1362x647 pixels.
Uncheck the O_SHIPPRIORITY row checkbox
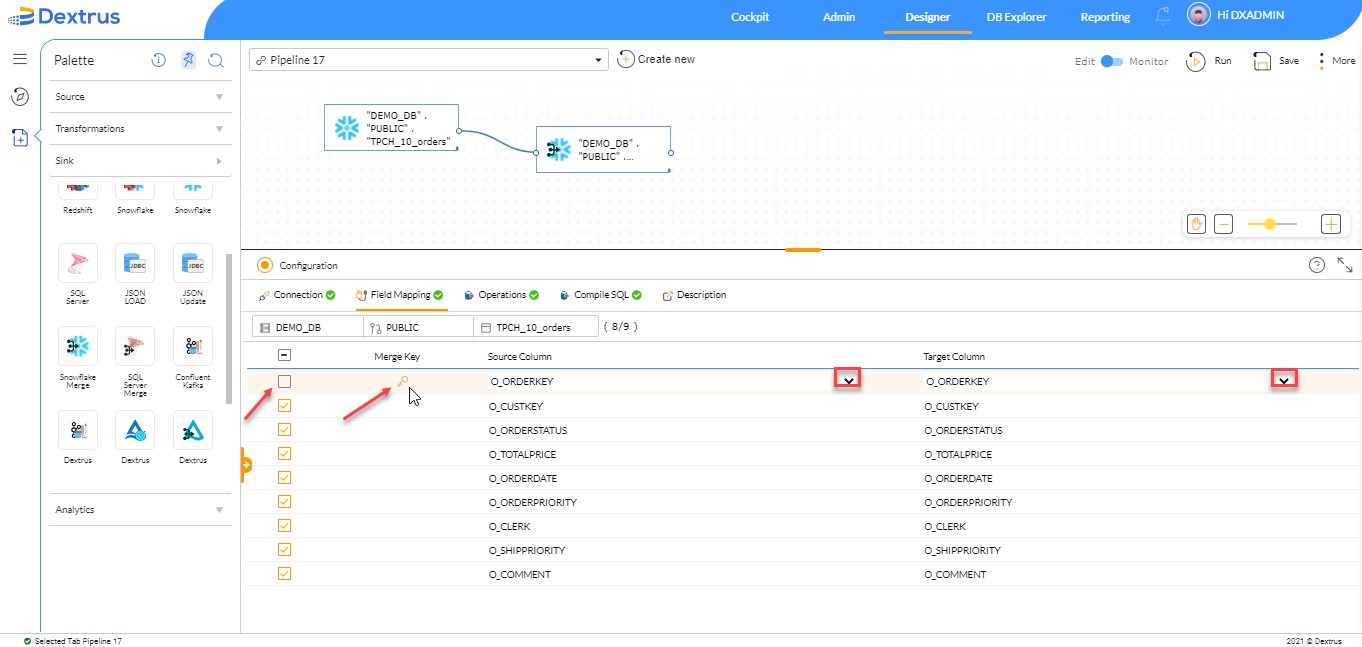(285, 550)
